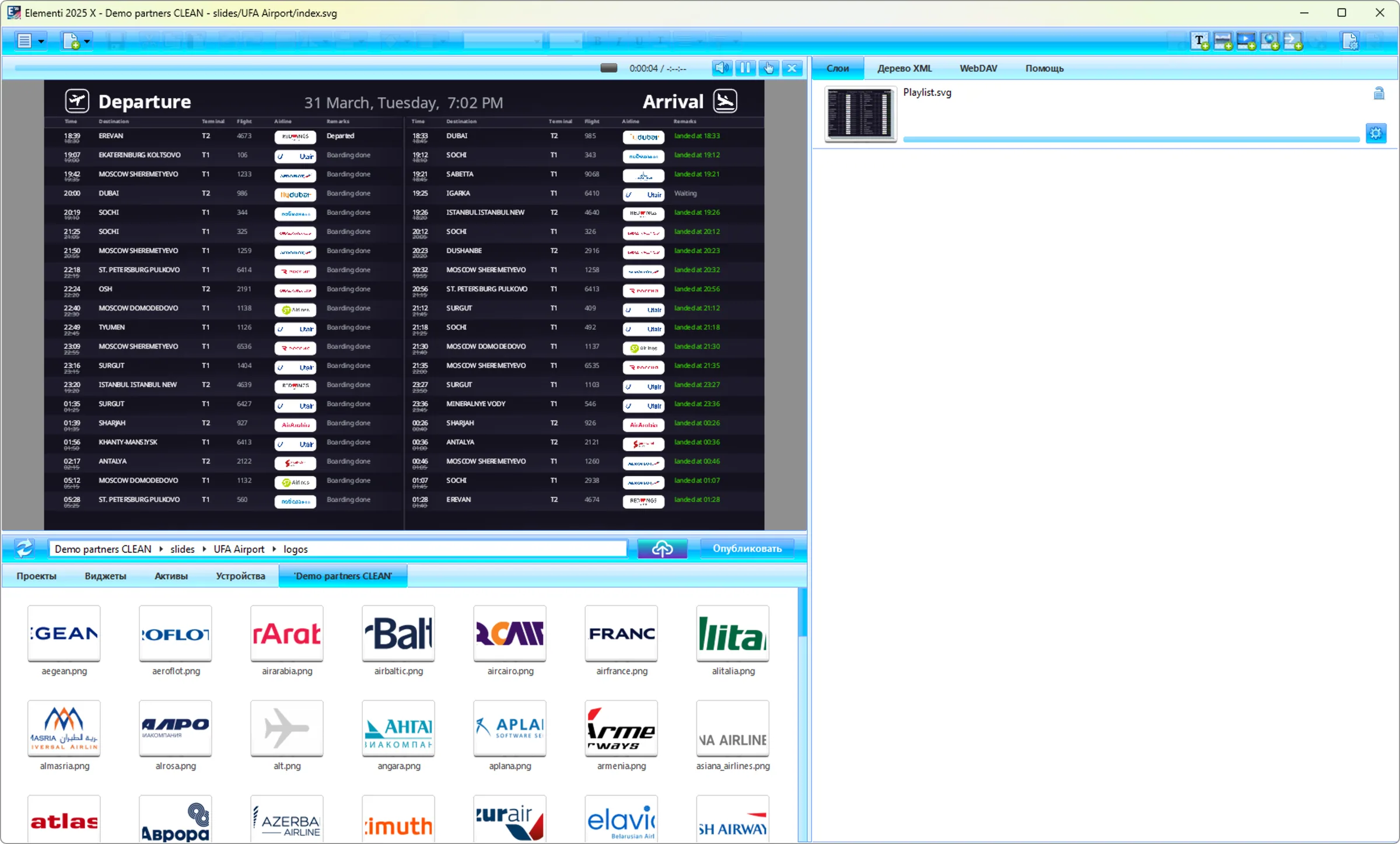The width and height of the screenshot is (1400, 844).
Task: Select almasria.png thumbnail
Action: [x=64, y=728]
